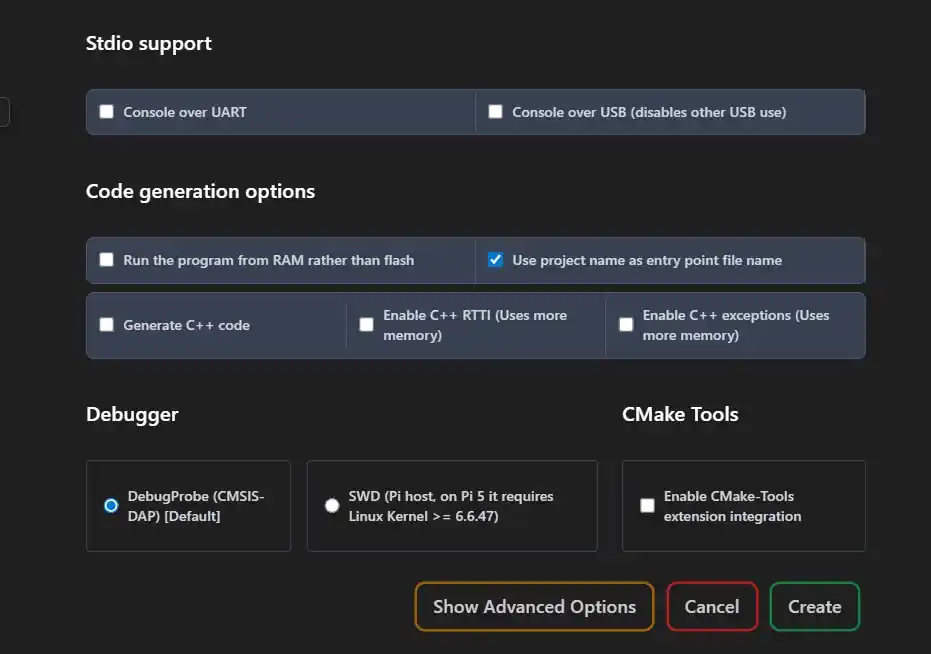Click the Stdio support heading
Viewport: 931px width, 654px height.
[149, 44]
